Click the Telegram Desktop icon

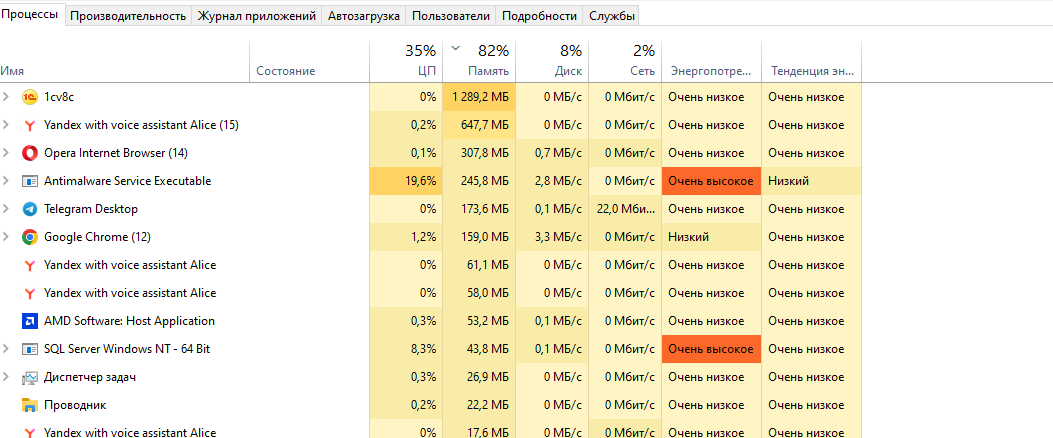click(x=30, y=209)
